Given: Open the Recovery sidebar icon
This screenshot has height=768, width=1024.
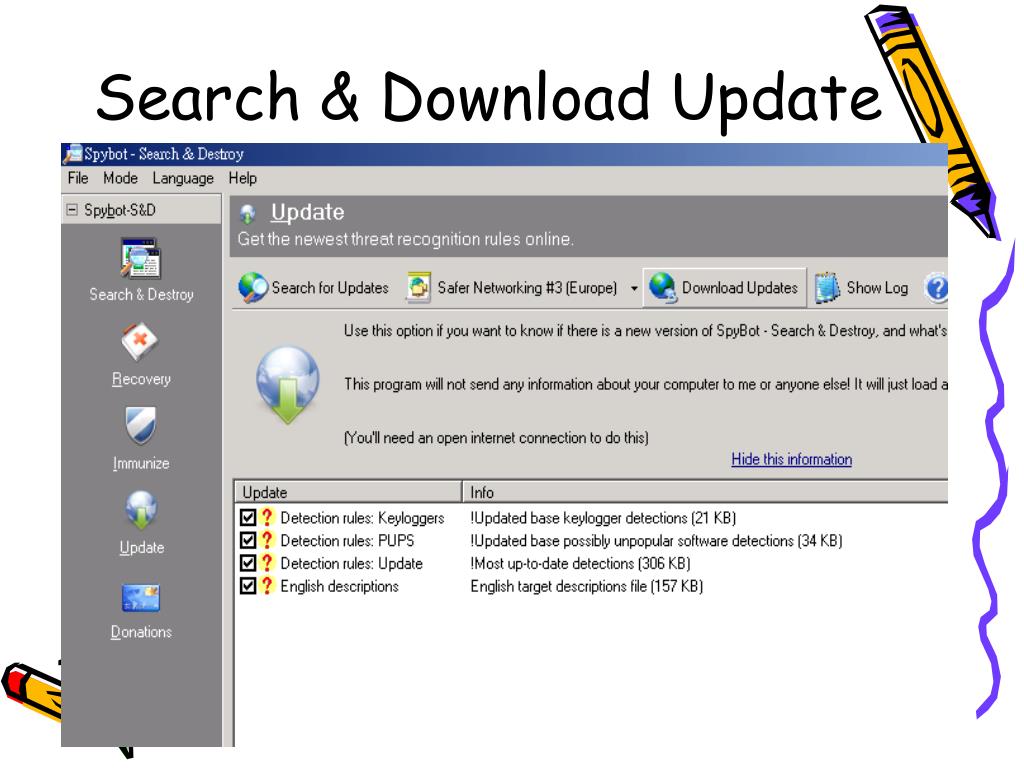Looking at the screenshot, I should click(140, 342).
